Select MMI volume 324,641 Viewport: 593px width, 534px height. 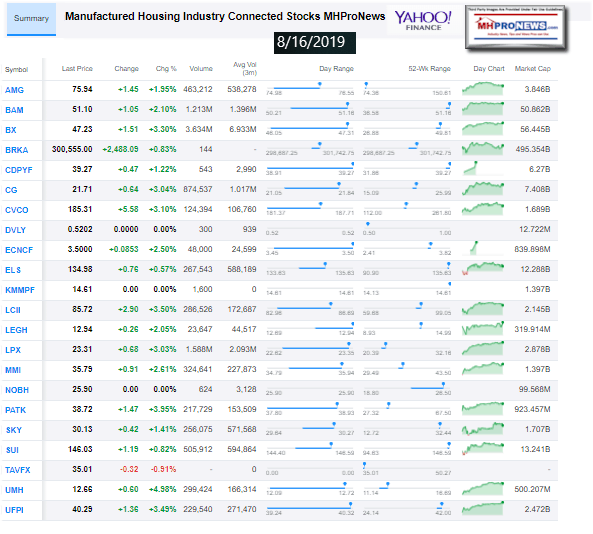[x=198, y=369]
